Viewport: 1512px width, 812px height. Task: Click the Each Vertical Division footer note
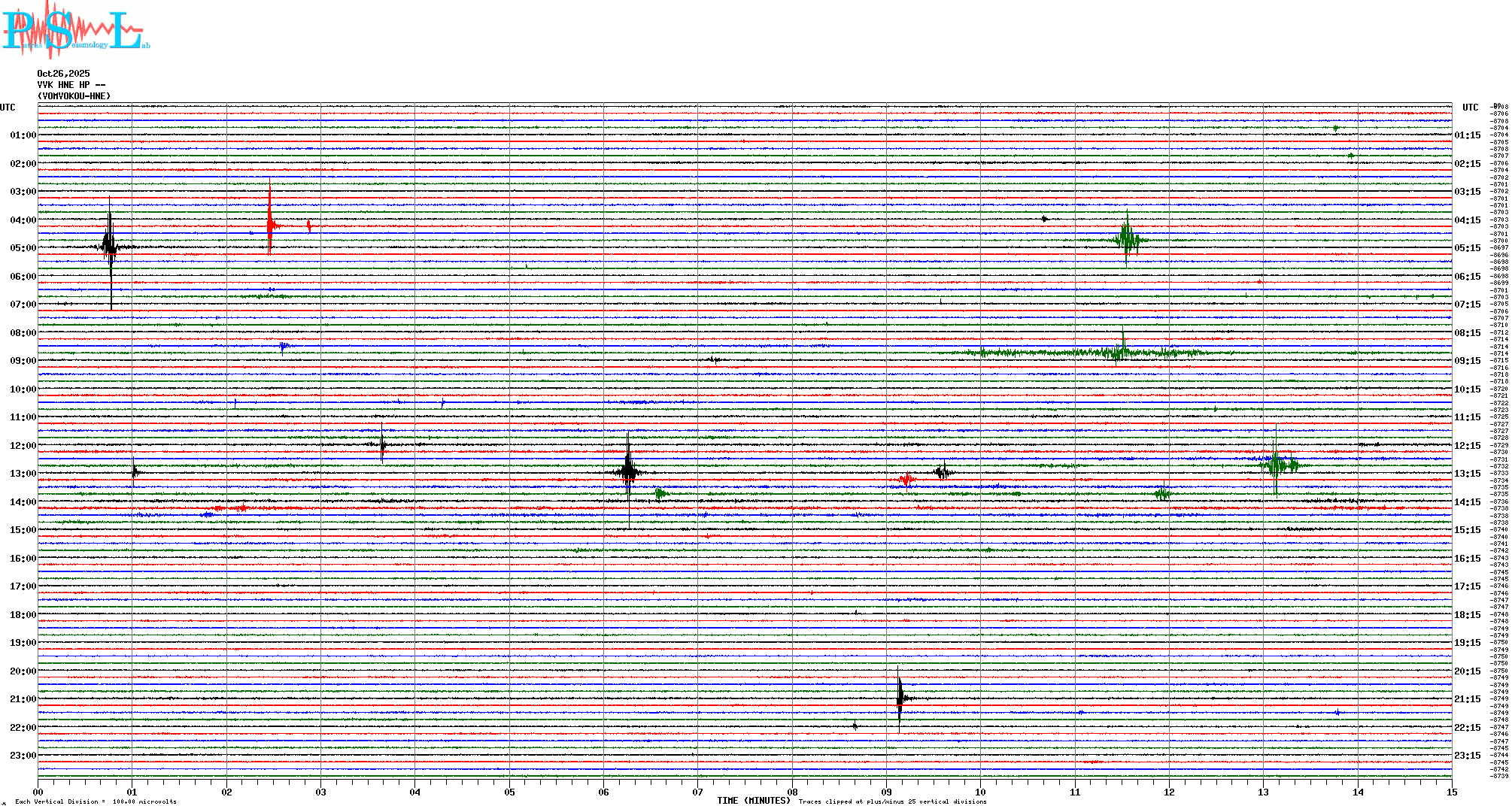(96, 801)
